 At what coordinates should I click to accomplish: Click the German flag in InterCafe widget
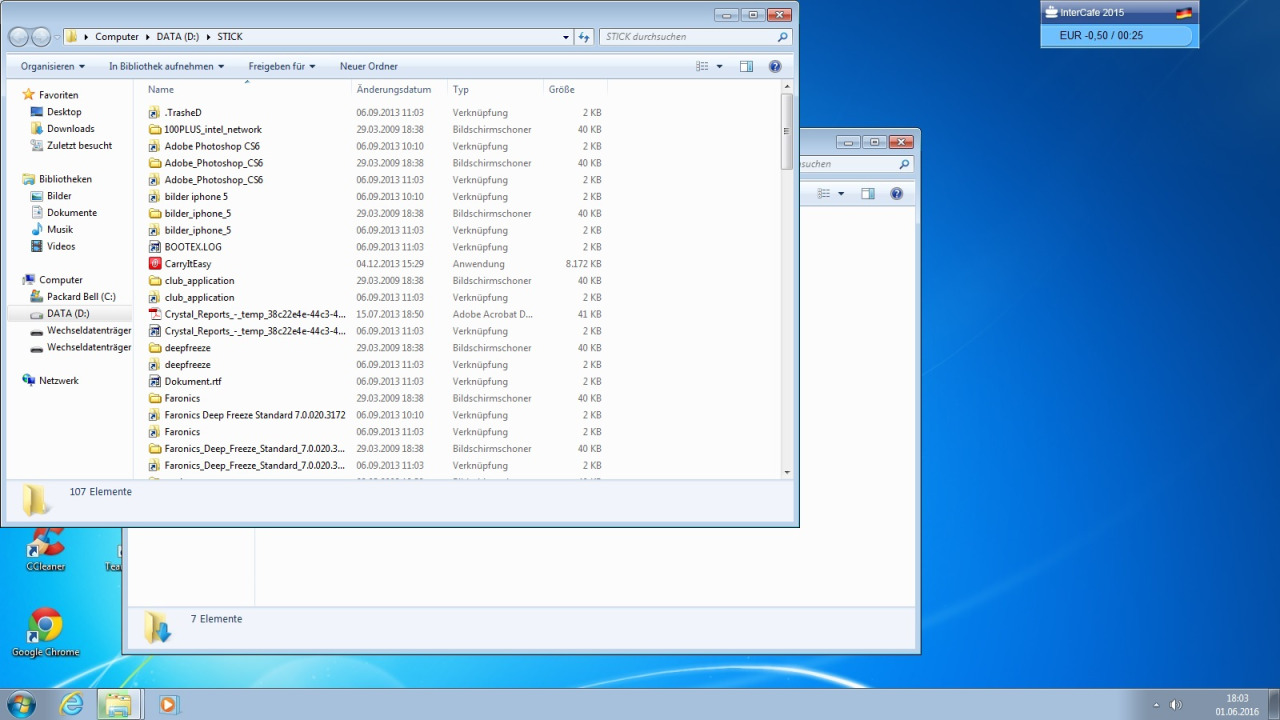(1184, 13)
